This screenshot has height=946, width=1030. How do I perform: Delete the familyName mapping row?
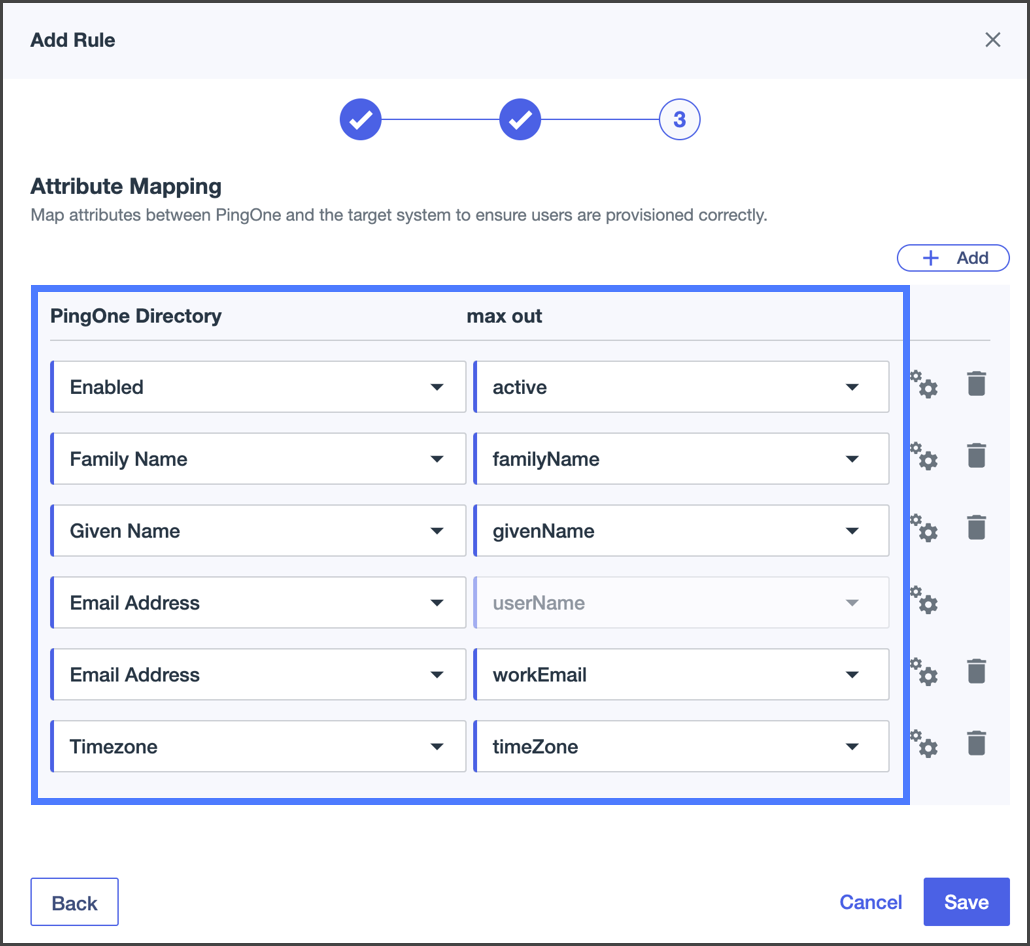(977, 456)
